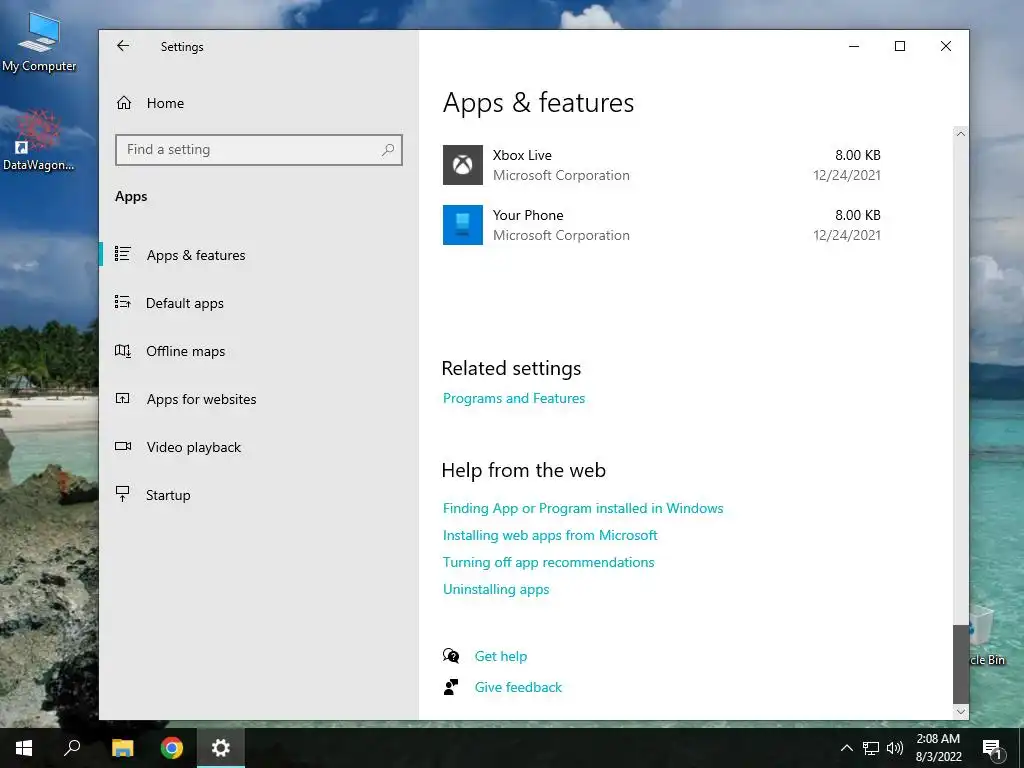Click the Apps & features list icon

tap(123, 253)
